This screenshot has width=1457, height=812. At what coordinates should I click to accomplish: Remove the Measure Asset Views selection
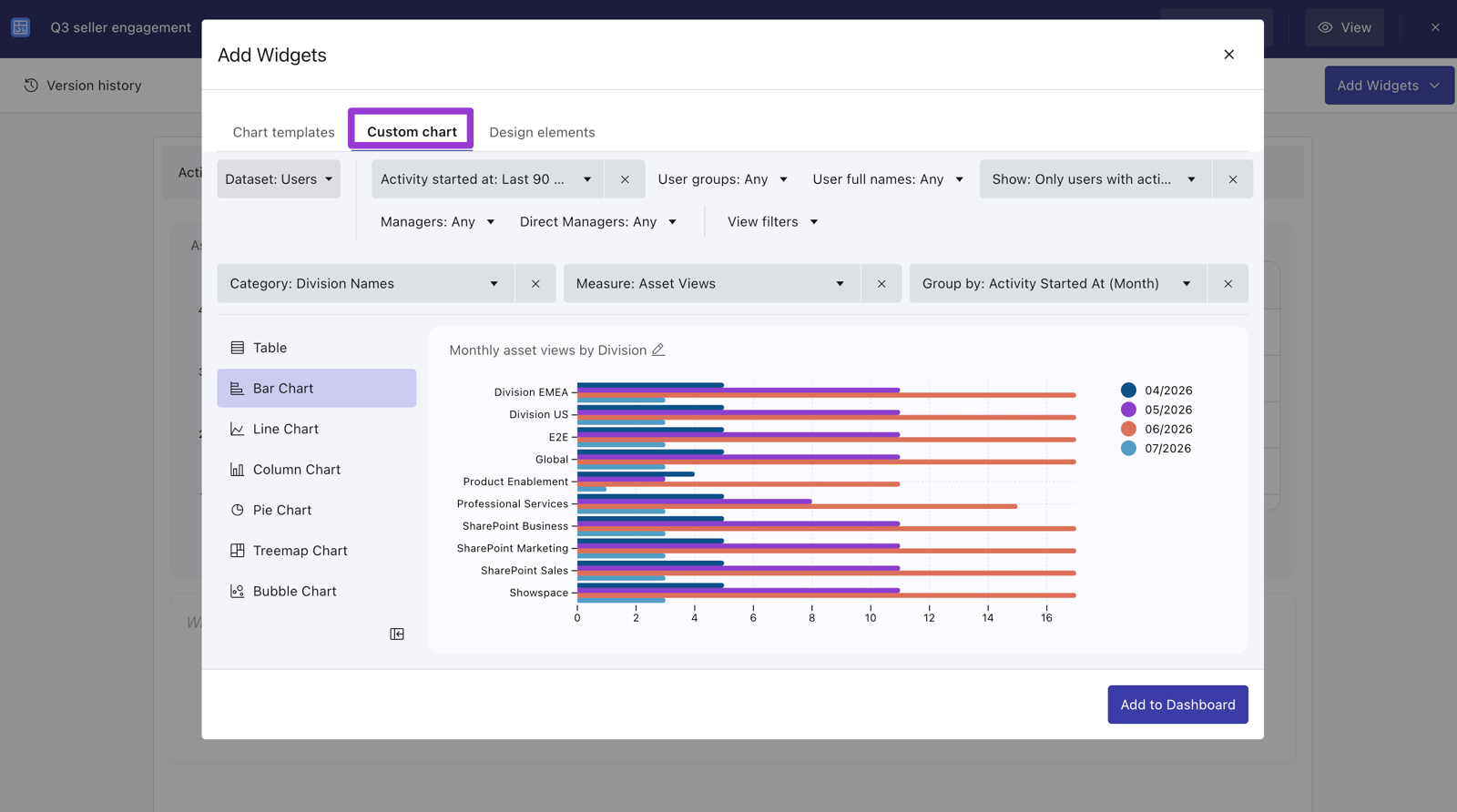point(881,284)
